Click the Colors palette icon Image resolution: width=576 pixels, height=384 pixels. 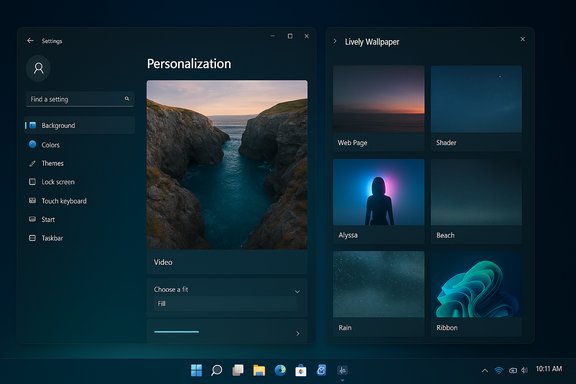[33, 144]
